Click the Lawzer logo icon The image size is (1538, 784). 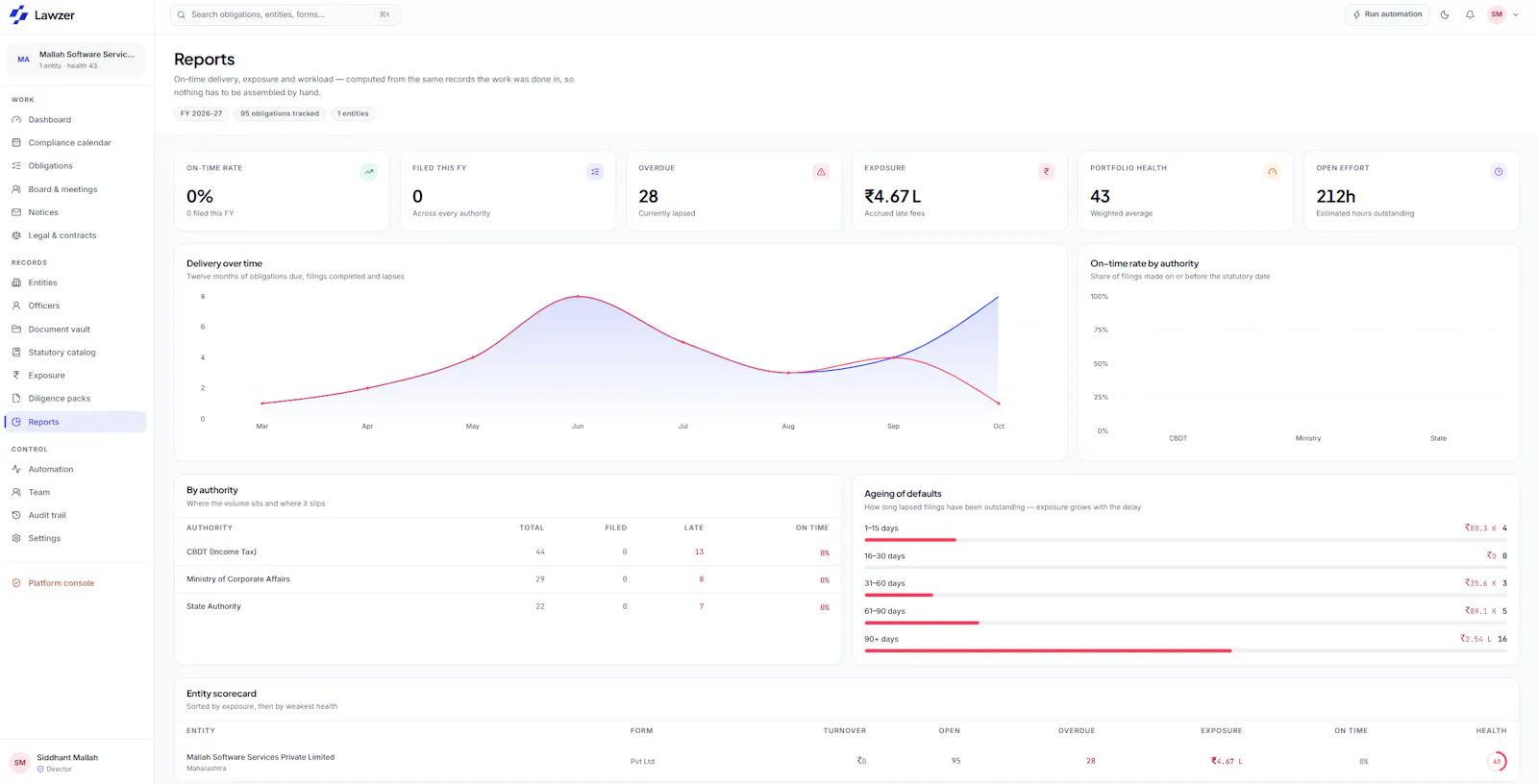[x=18, y=15]
